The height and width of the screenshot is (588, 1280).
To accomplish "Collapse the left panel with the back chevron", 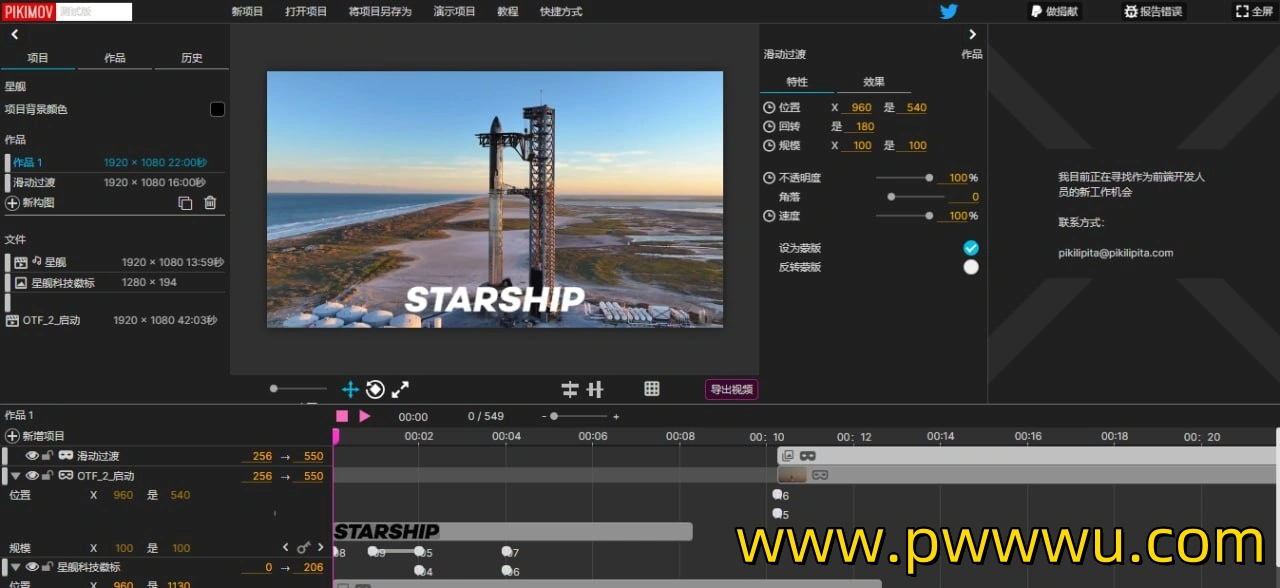I will pyautogui.click(x=14, y=34).
